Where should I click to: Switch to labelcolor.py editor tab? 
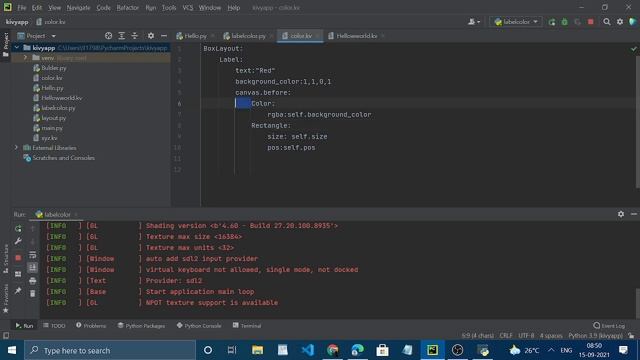(x=248, y=36)
